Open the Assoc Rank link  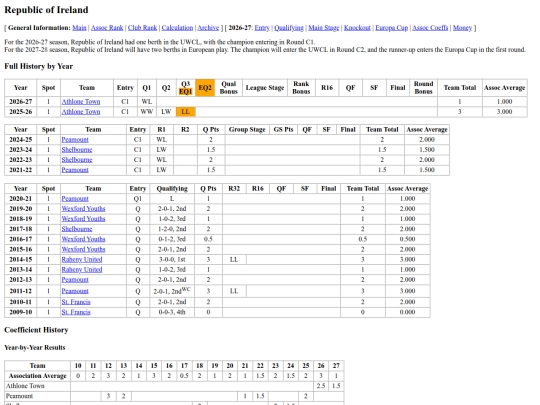(x=107, y=28)
